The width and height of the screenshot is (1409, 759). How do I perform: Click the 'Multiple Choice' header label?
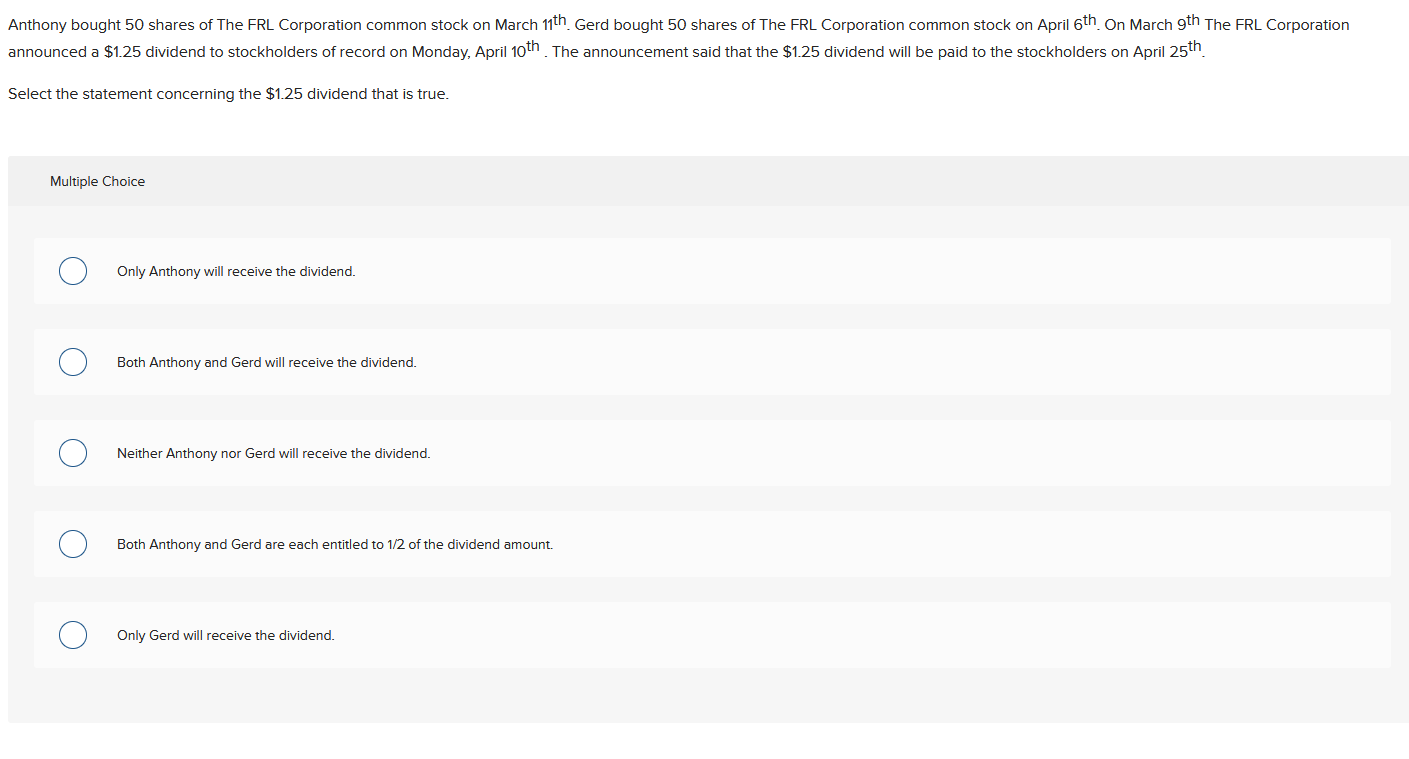[97, 181]
